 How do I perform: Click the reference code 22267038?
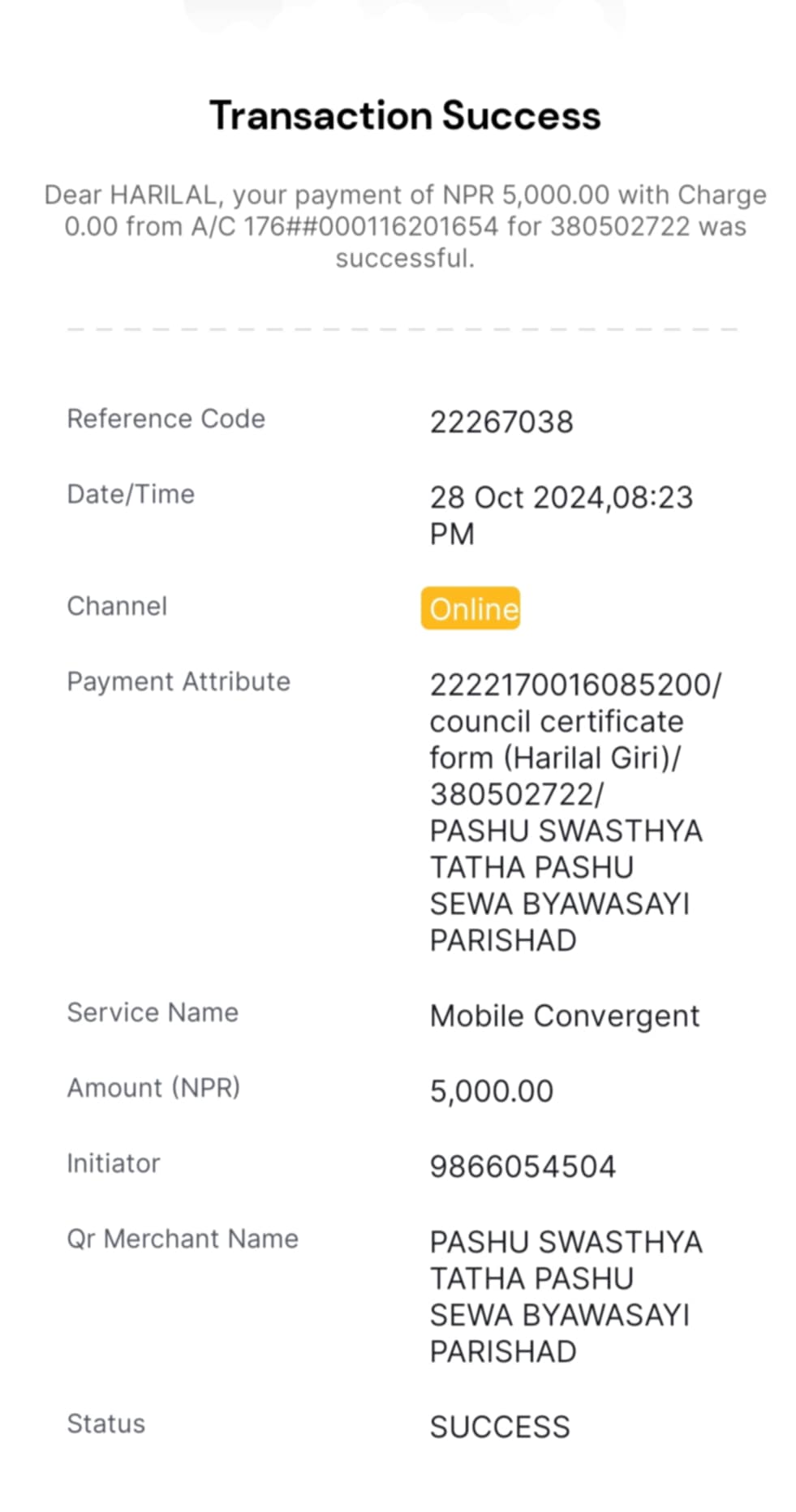point(501,422)
